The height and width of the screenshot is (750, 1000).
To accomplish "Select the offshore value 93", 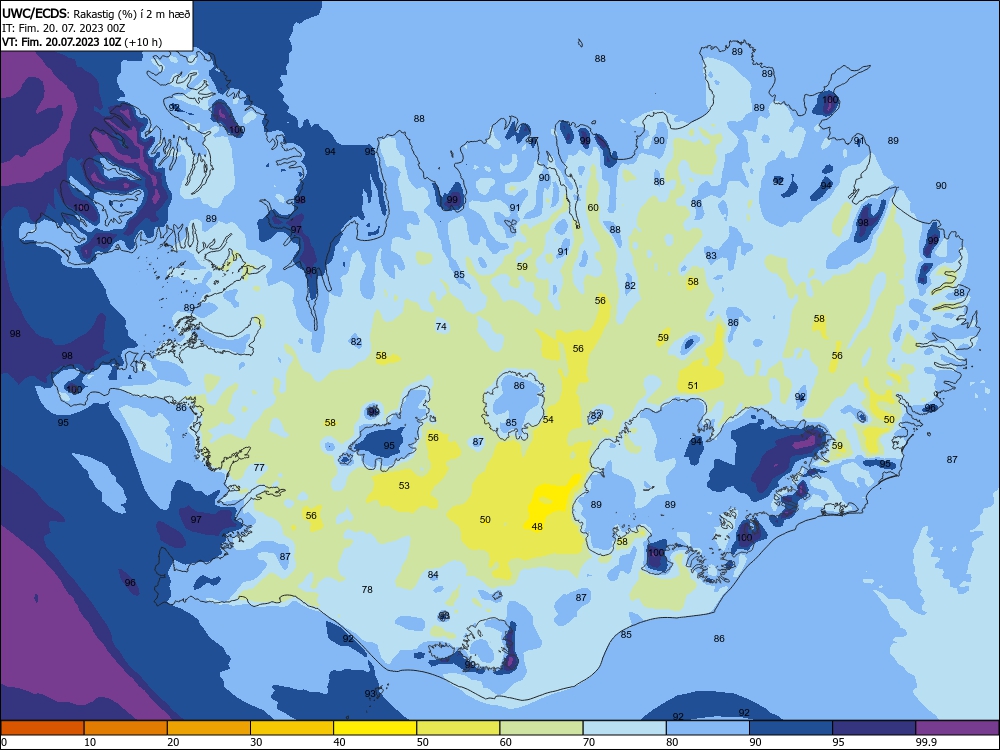I will pyautogui.click(x=370, y=694).
